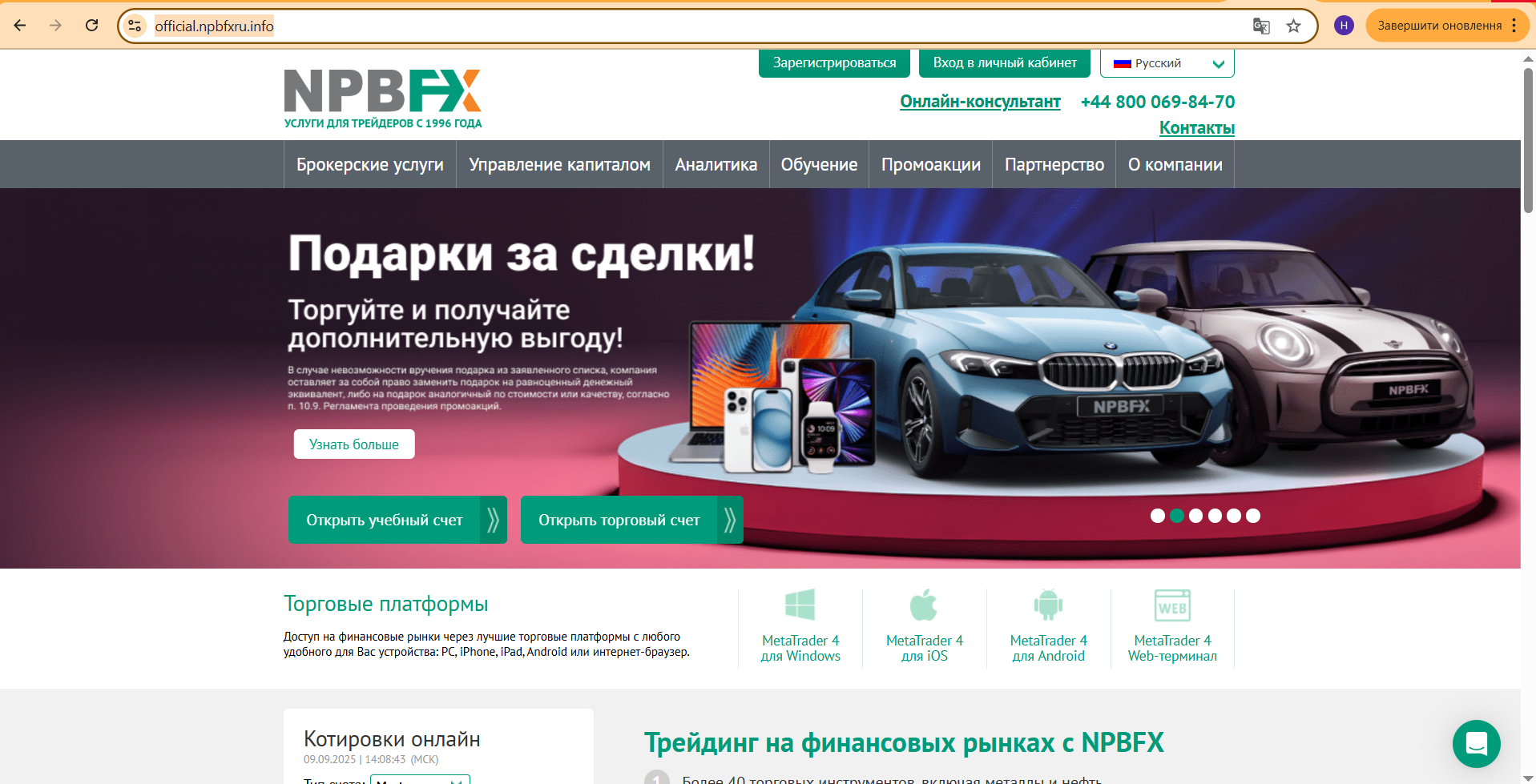Click the MetaTrader 4 Windows icon

(x=800, y=605)
